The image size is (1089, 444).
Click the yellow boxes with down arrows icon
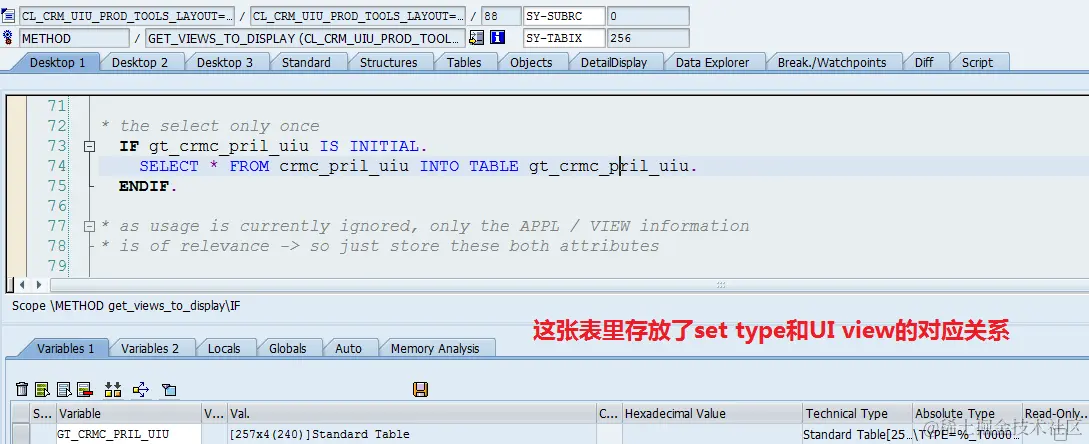[x=113, y=389]
